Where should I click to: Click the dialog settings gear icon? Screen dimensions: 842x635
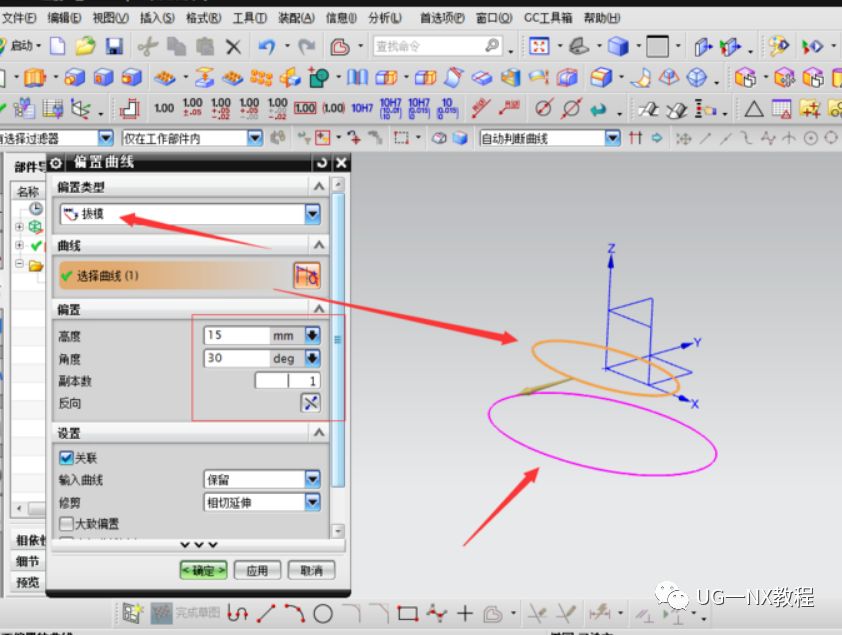pyautogui.click(x=56, y=163)
